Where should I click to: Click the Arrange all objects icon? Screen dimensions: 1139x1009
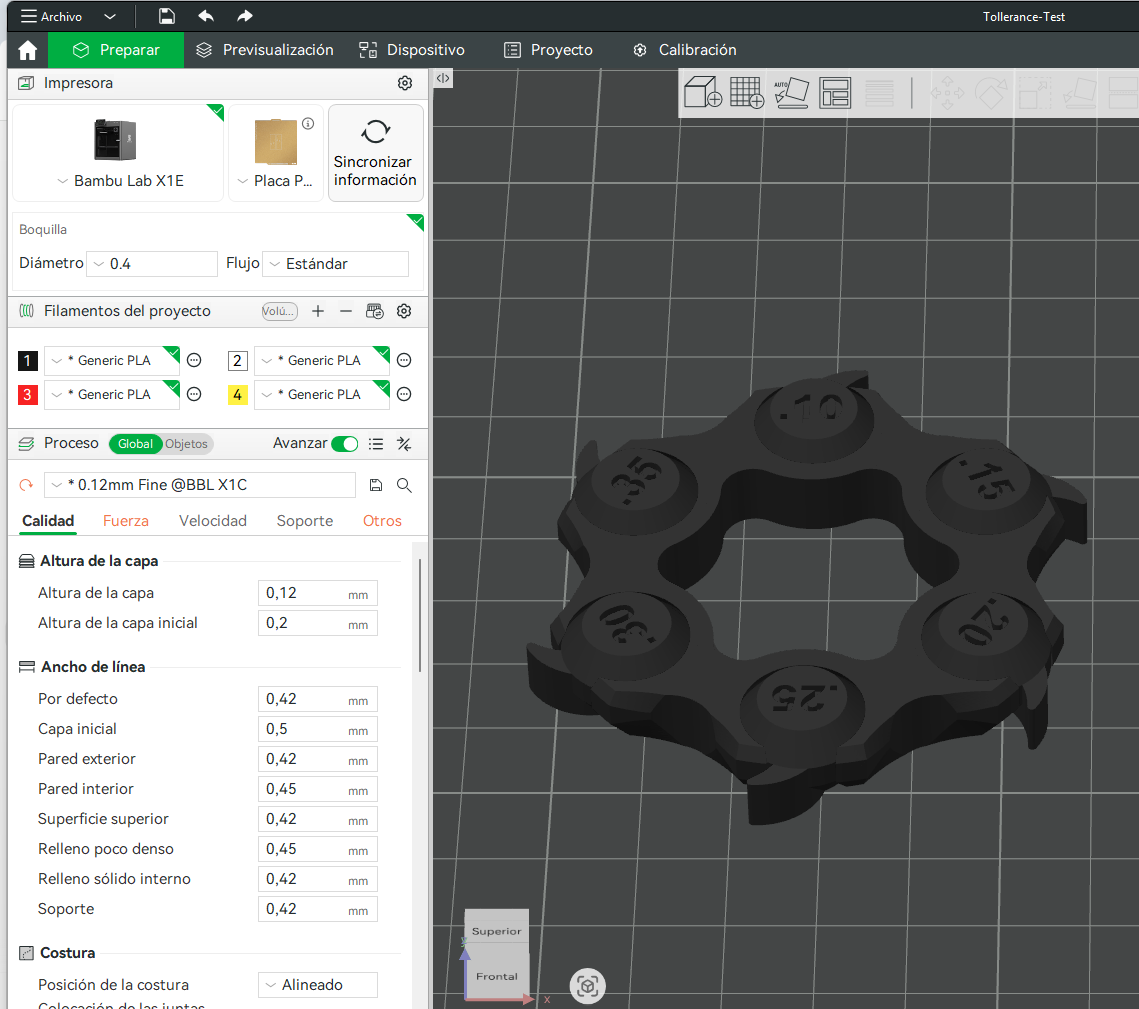[x=835, y=93]
